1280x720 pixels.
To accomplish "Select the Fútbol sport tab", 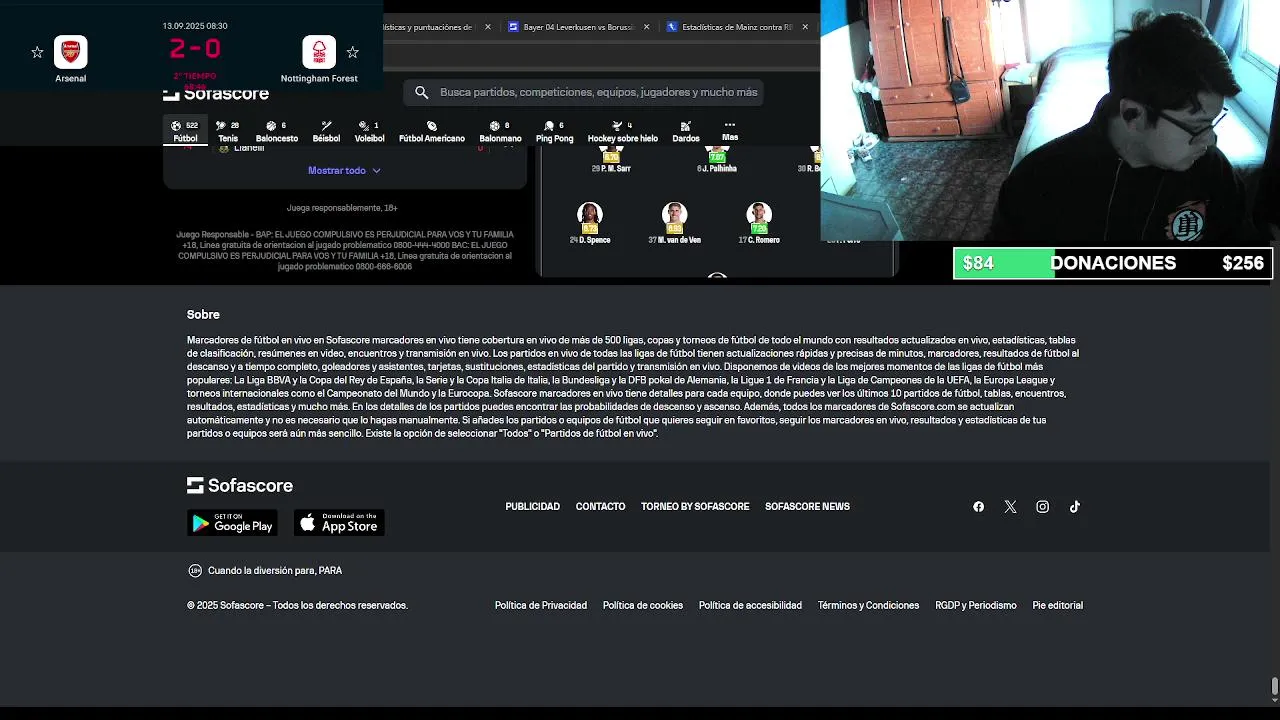I will tap(185, 132).
